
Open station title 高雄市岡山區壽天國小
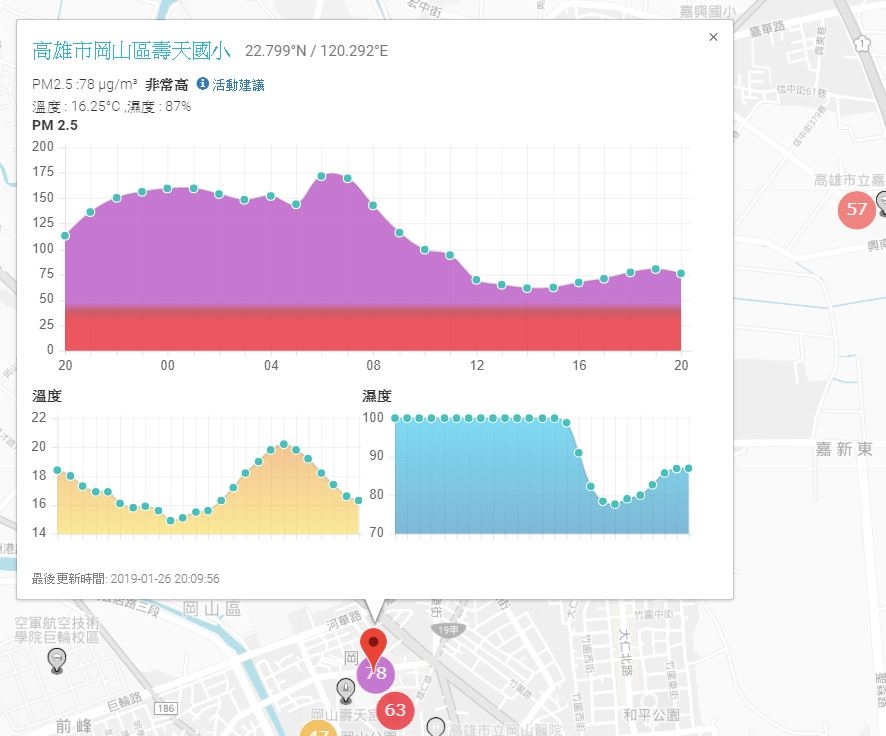click(132, 51)
